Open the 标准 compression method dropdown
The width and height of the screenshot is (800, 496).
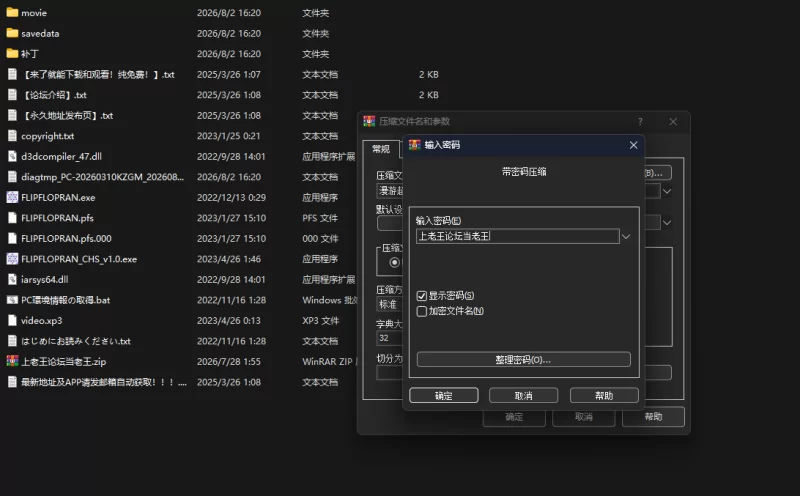tap(390, 304)
